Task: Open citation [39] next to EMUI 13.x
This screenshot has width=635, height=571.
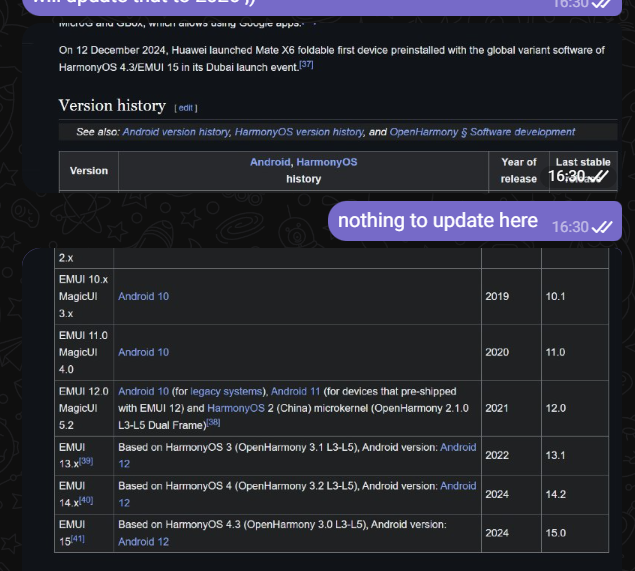Action: pos(86,461)
